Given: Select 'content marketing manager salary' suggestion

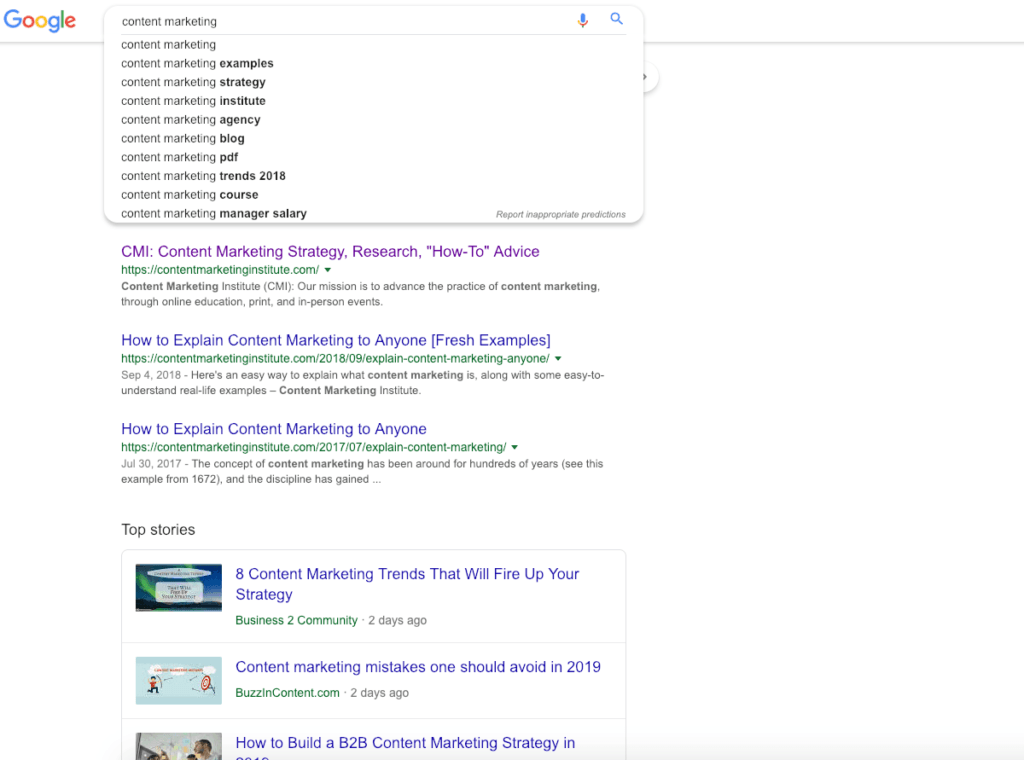Looking at the screenshot, I should 214,214.
